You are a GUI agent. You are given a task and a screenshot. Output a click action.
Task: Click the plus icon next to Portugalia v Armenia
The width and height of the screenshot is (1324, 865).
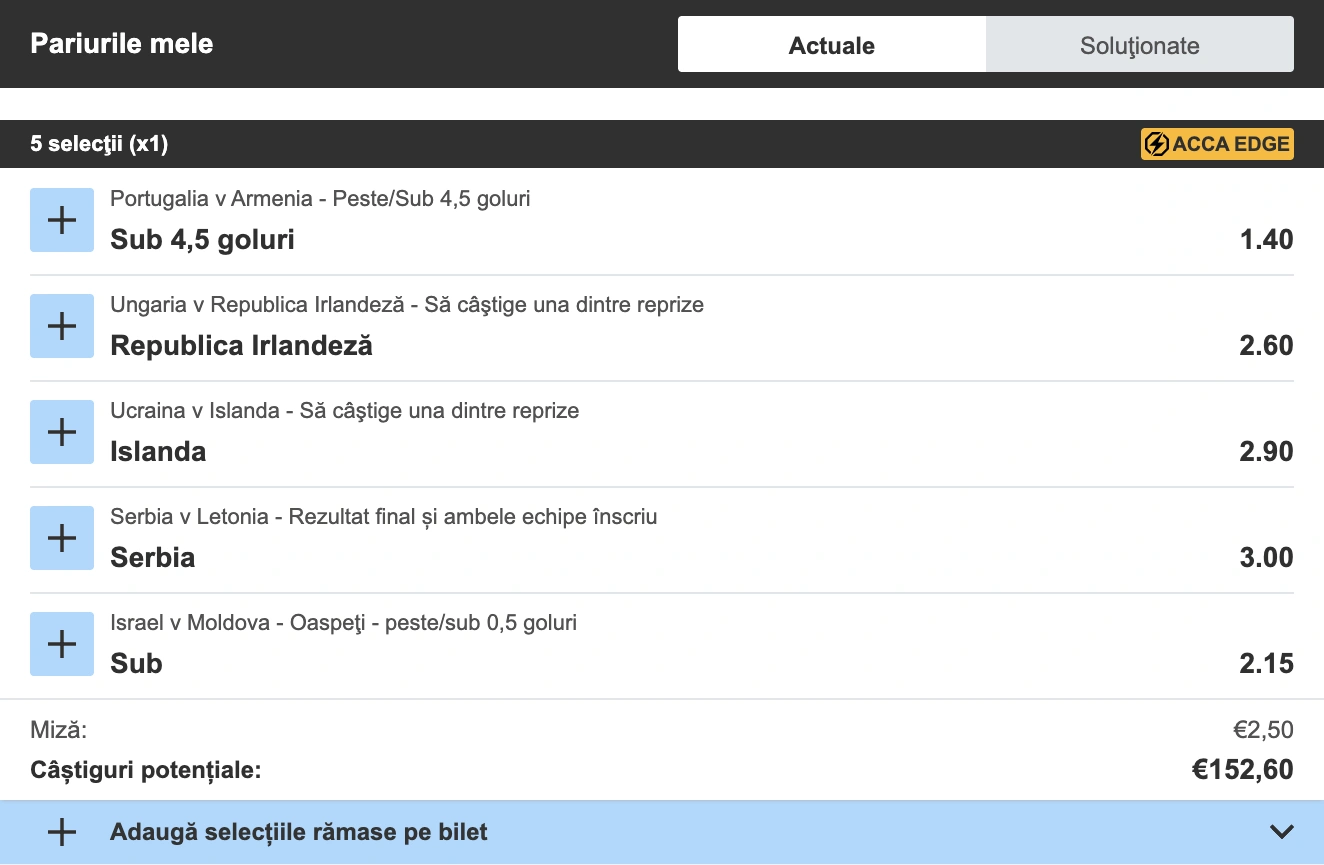tap(62, 219)
